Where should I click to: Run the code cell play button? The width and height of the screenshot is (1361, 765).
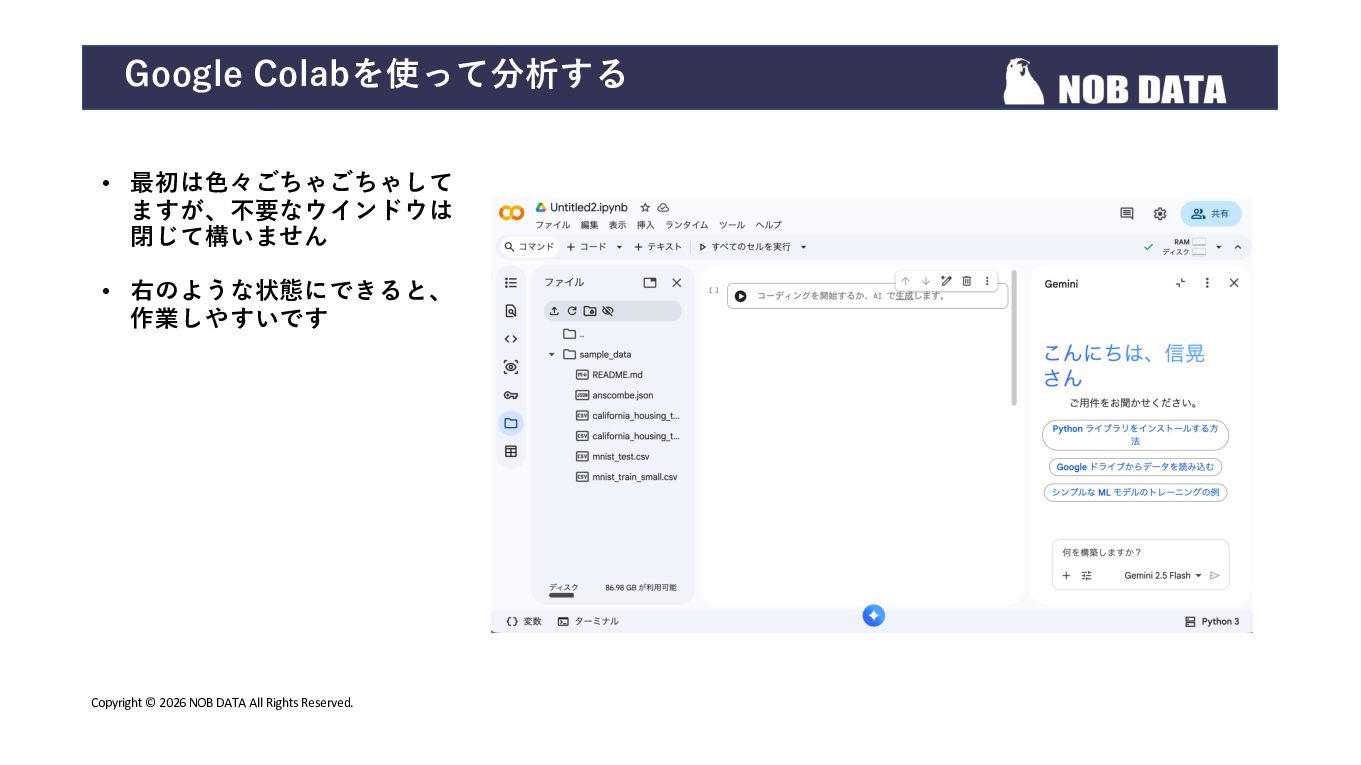[740, 296]
